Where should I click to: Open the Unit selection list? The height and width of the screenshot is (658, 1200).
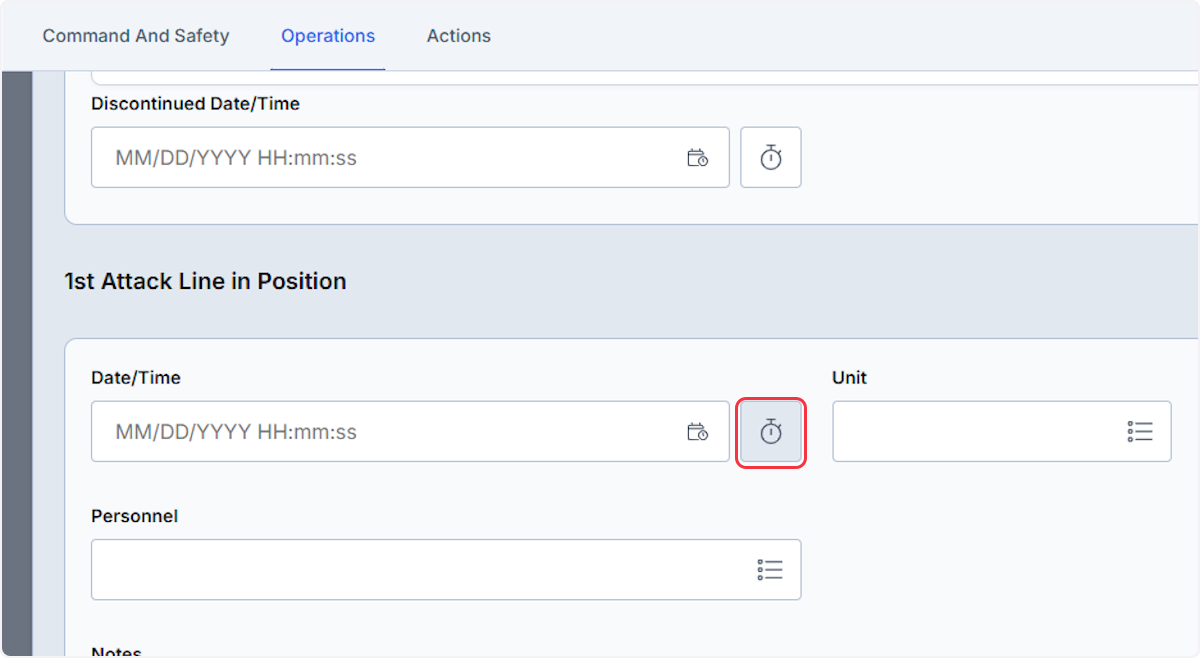pyautogui.click(x=1002, y=432)
